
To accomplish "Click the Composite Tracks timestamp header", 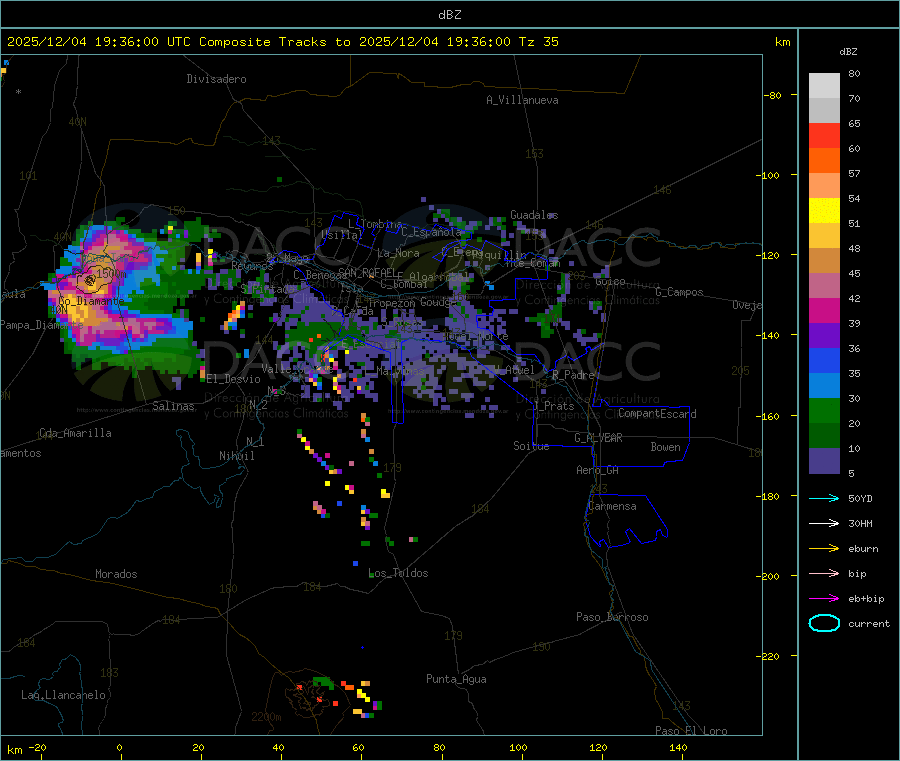I will tap(282, 42).
